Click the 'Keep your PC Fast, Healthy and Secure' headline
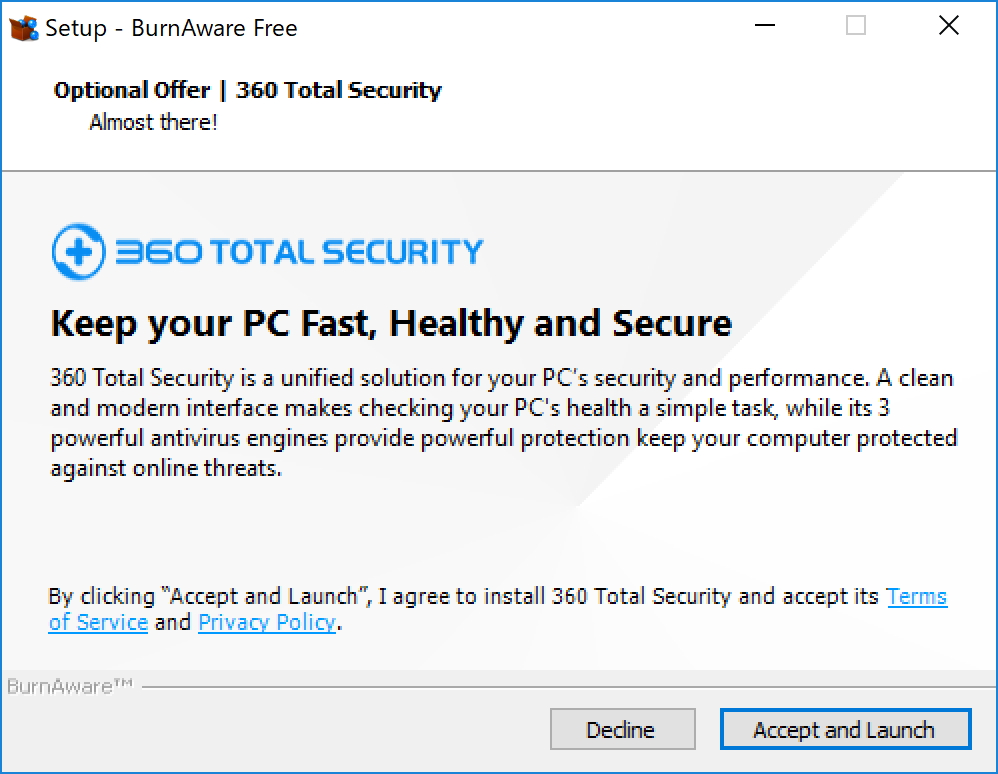This screenshot has width=998, height=774. pyautogui.click(x=391, y=323)
